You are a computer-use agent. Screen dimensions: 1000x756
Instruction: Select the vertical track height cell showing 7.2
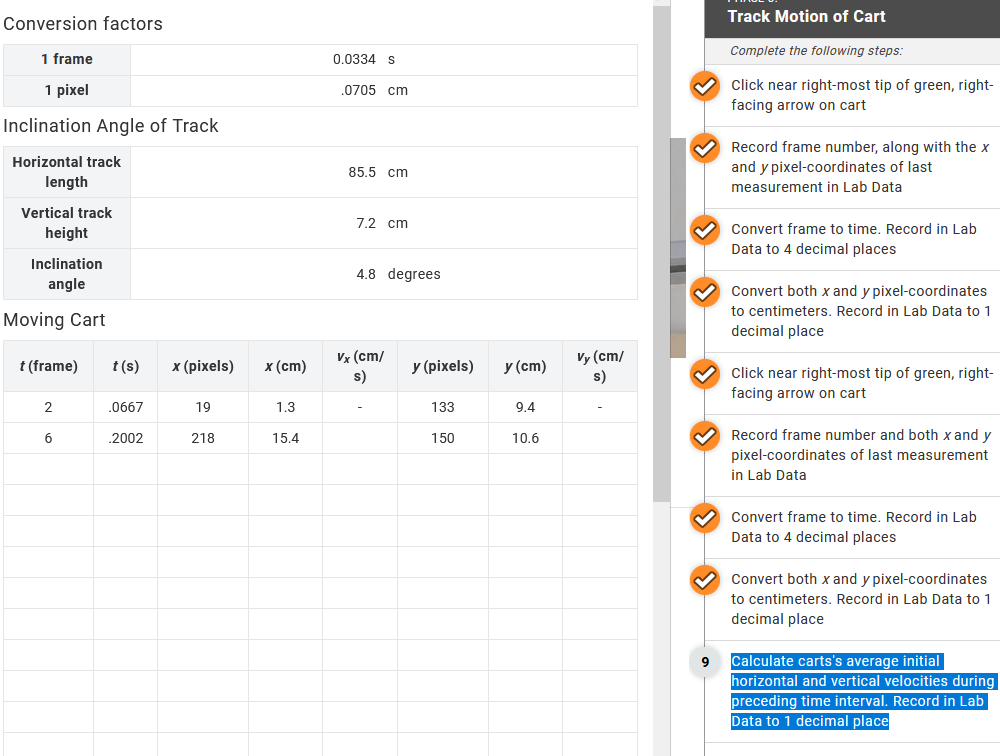pyautogui.click(x=383, y=223)
